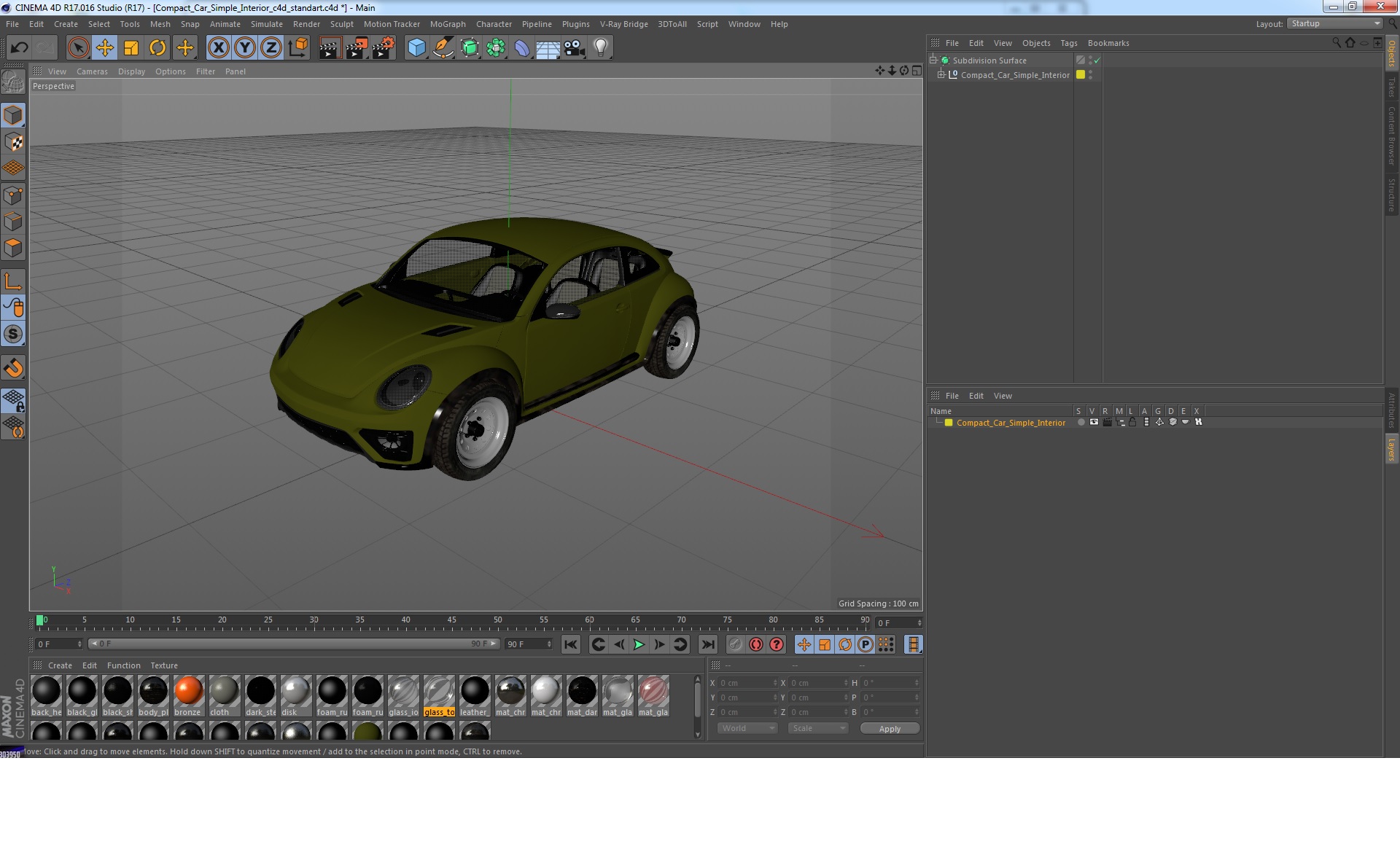
Task: Render to Picture Viewer
Action: pos(357,48)
